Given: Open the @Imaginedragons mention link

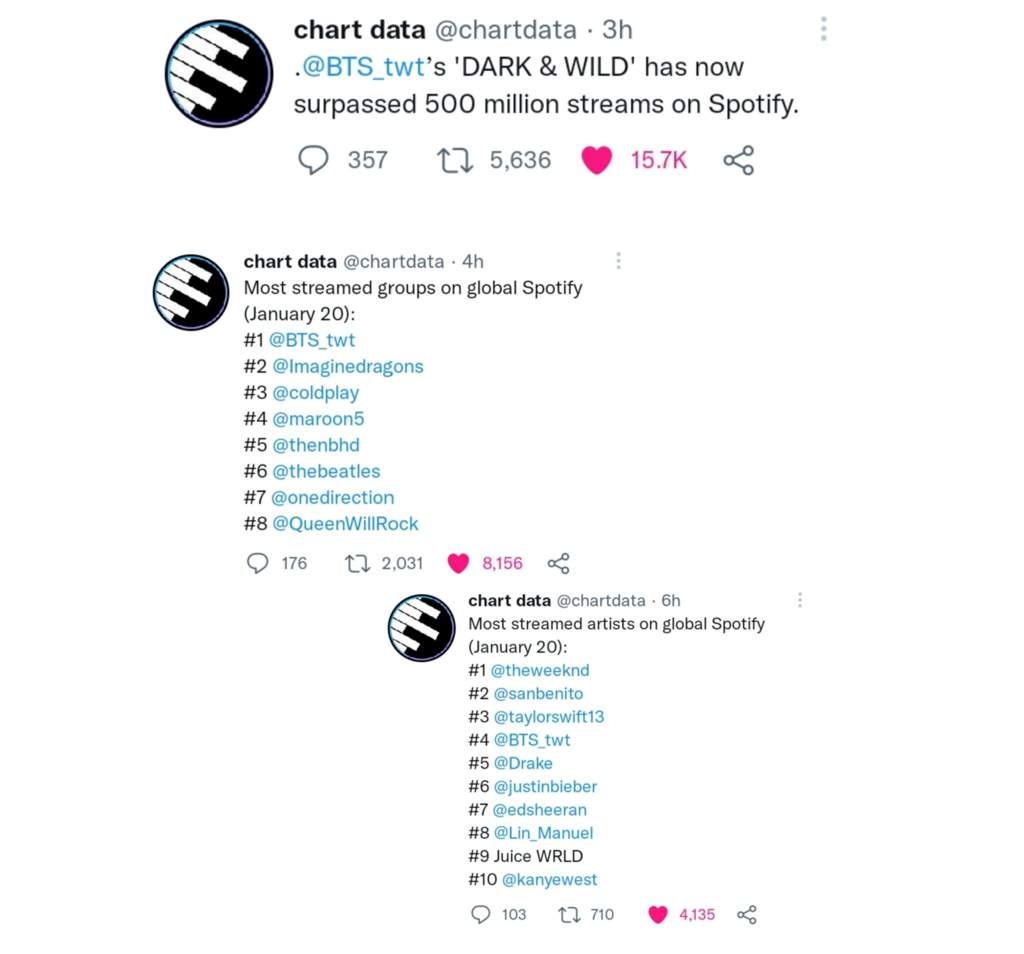Looking at the screenshot, I should pos(347,366).
